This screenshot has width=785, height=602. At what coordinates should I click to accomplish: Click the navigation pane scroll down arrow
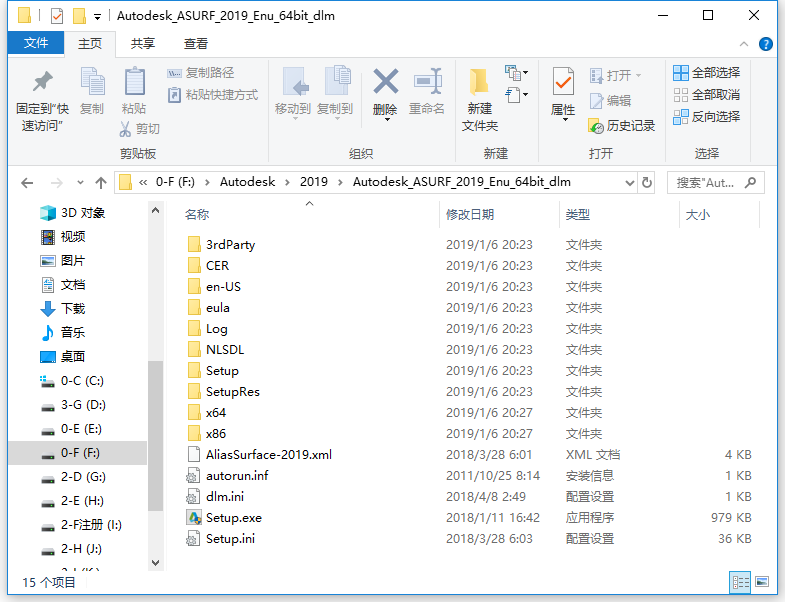pyautogui.click(x=155, y=563)
